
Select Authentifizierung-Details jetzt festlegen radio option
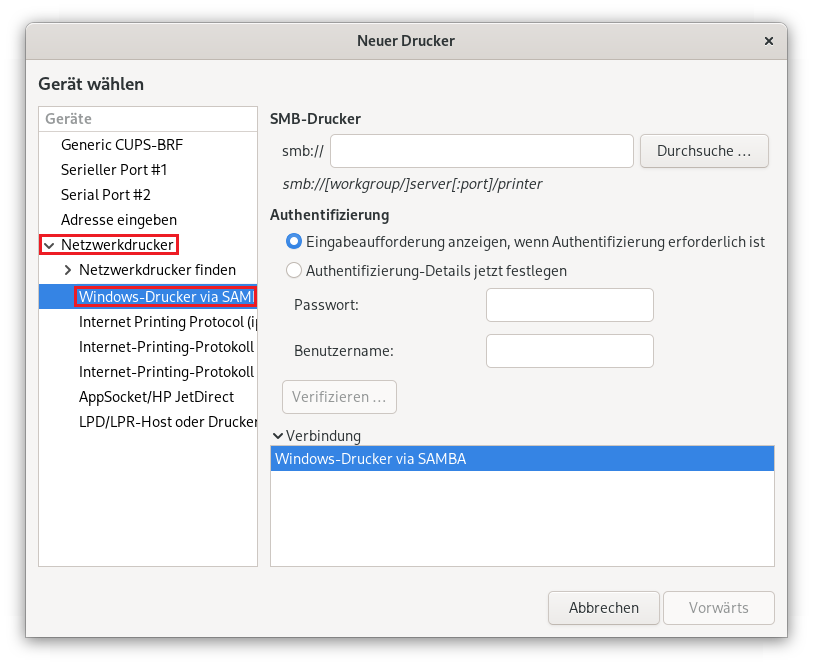coord(293,270)
